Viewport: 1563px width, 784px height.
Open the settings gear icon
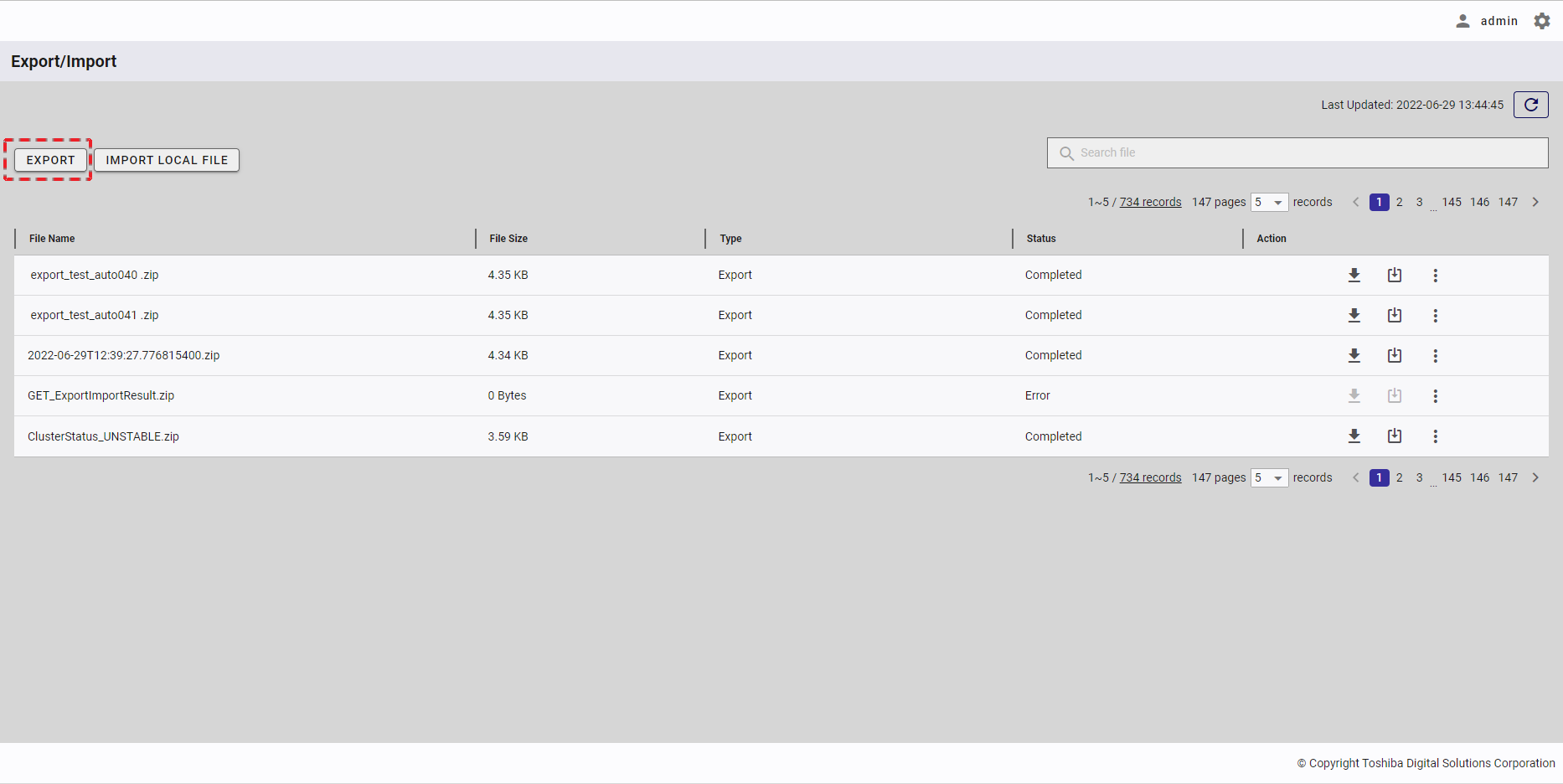coord(1542,21)
